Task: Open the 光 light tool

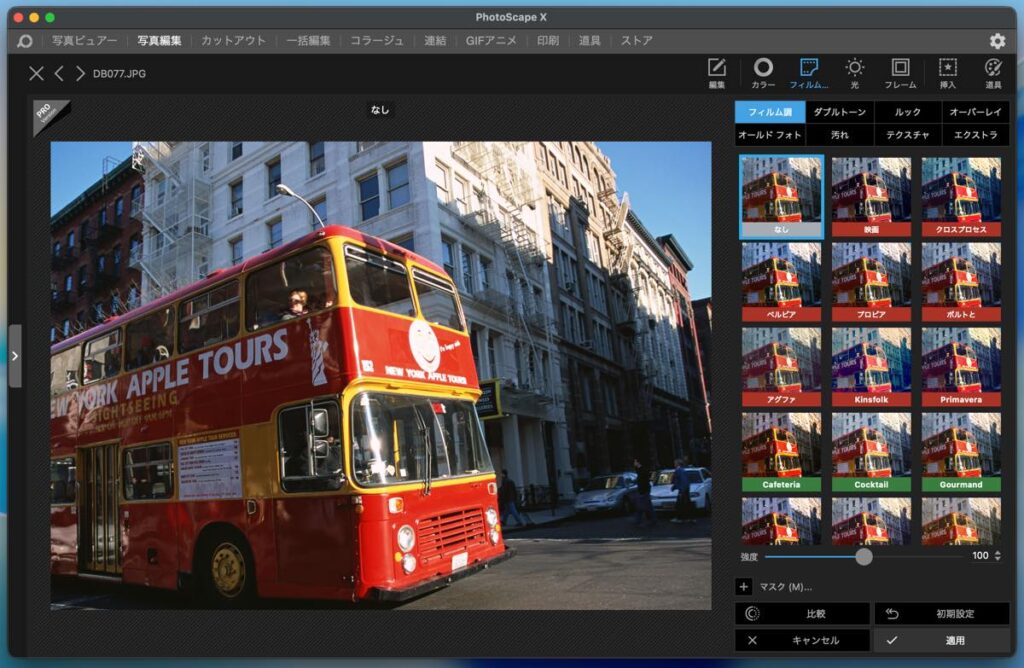Action: tap(854, 73)
